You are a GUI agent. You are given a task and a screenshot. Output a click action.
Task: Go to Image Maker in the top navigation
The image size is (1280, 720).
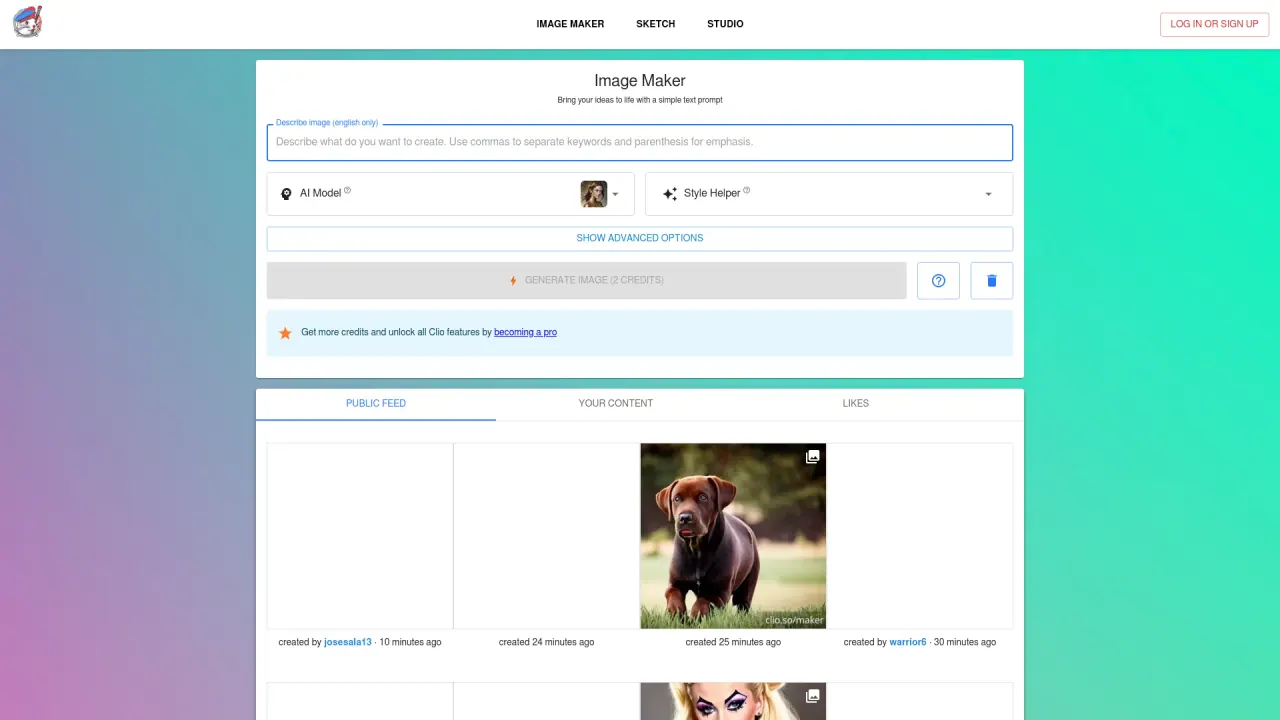(x=570, y=24)
